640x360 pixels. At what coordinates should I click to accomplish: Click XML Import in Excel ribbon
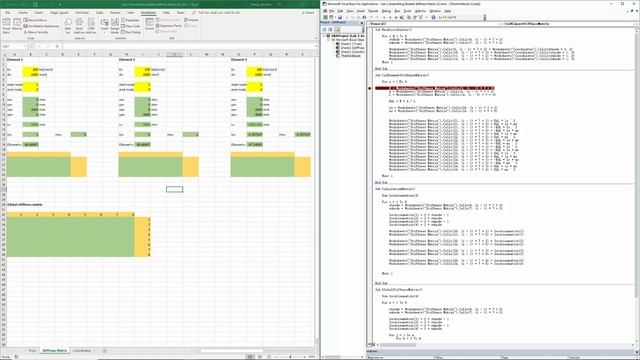(x=191, y=20)
